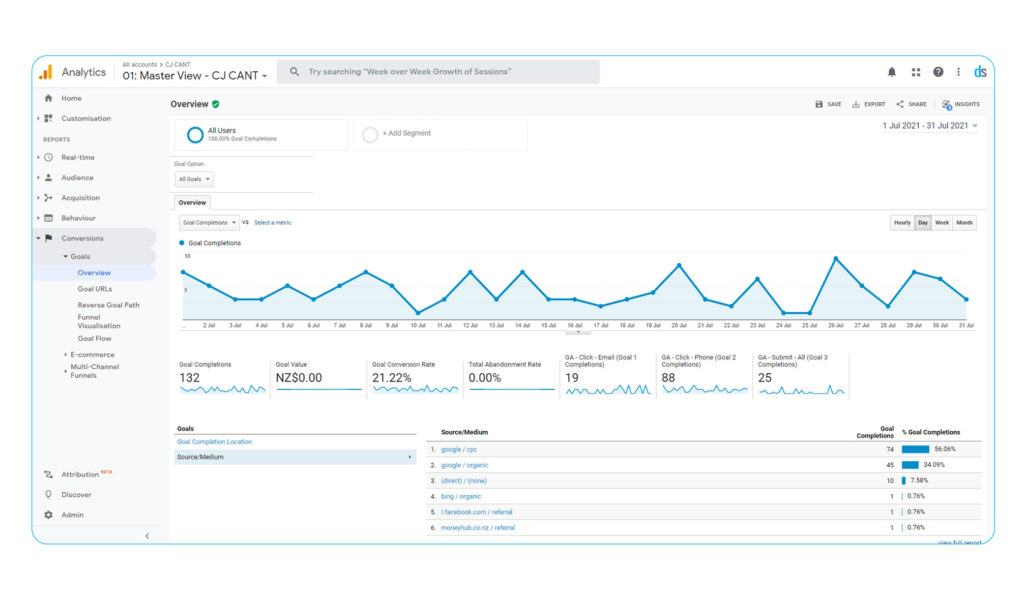Open the apps grid icon

915,72
